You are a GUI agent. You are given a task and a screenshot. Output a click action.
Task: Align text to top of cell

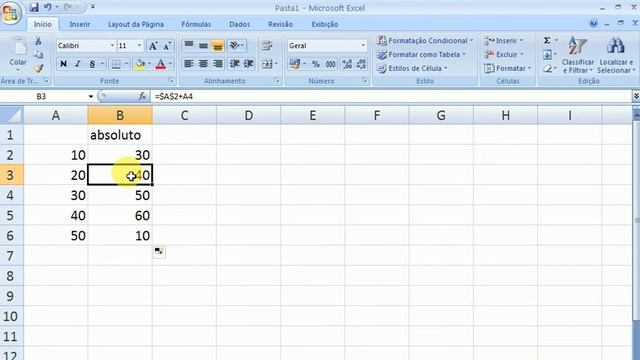tap(189, 45)
